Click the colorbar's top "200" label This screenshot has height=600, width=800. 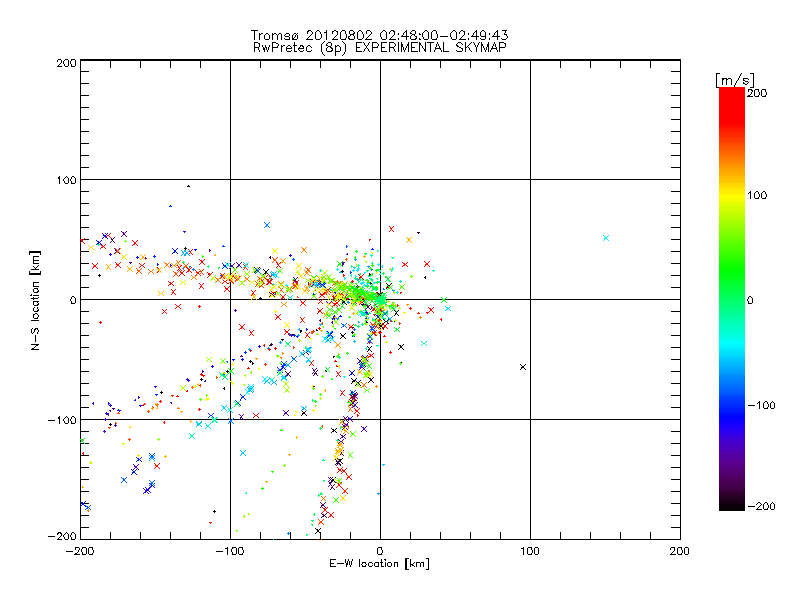point(757,93)
